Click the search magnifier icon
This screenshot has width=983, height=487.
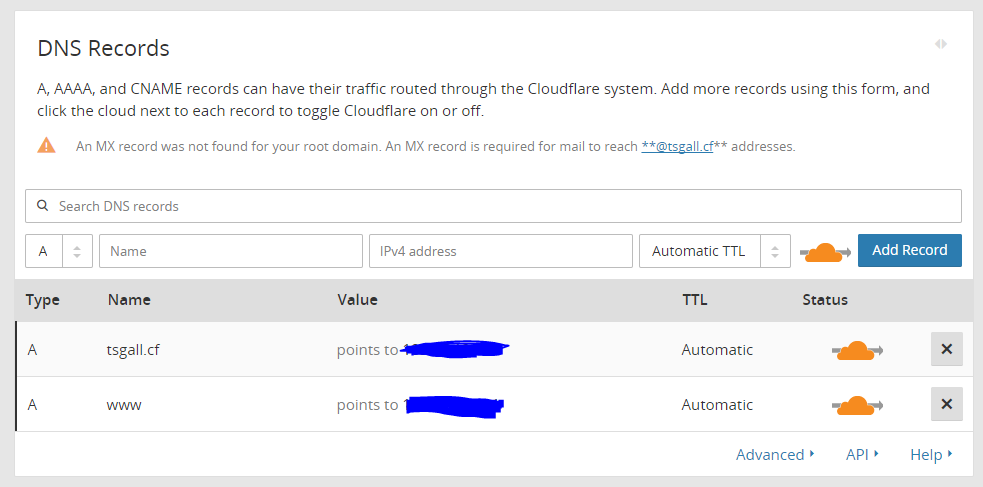[x=43, y=206]
